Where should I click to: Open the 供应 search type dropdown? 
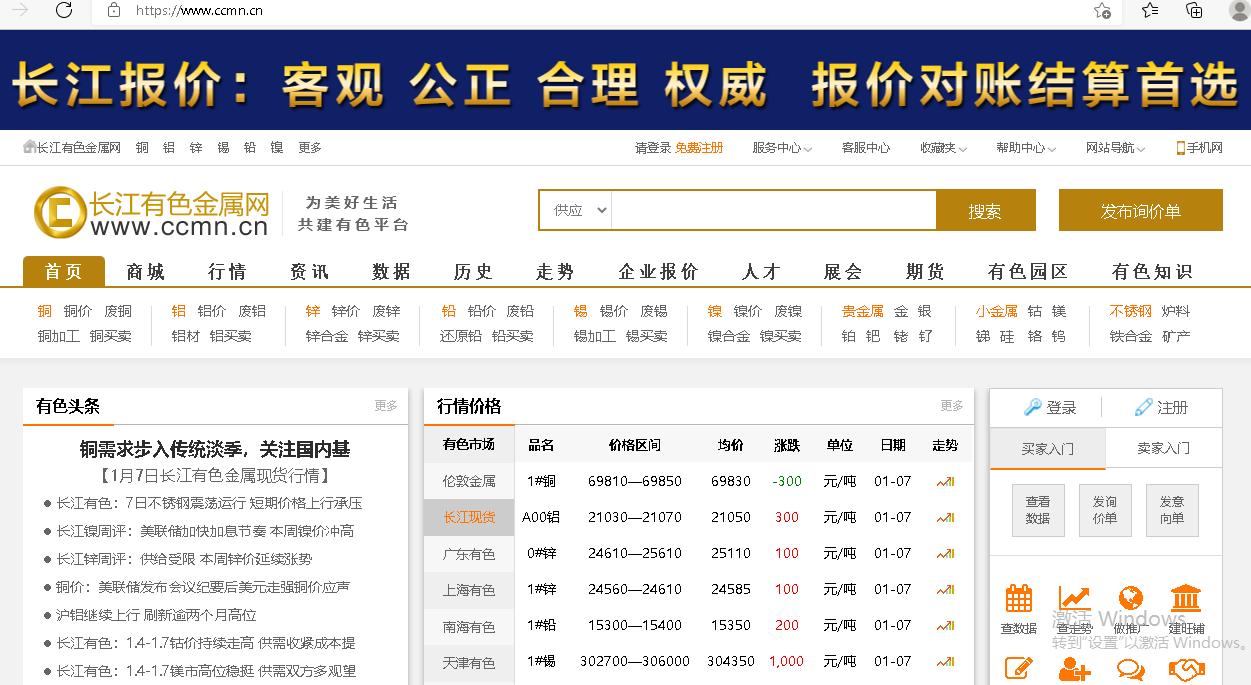[576, 210]
